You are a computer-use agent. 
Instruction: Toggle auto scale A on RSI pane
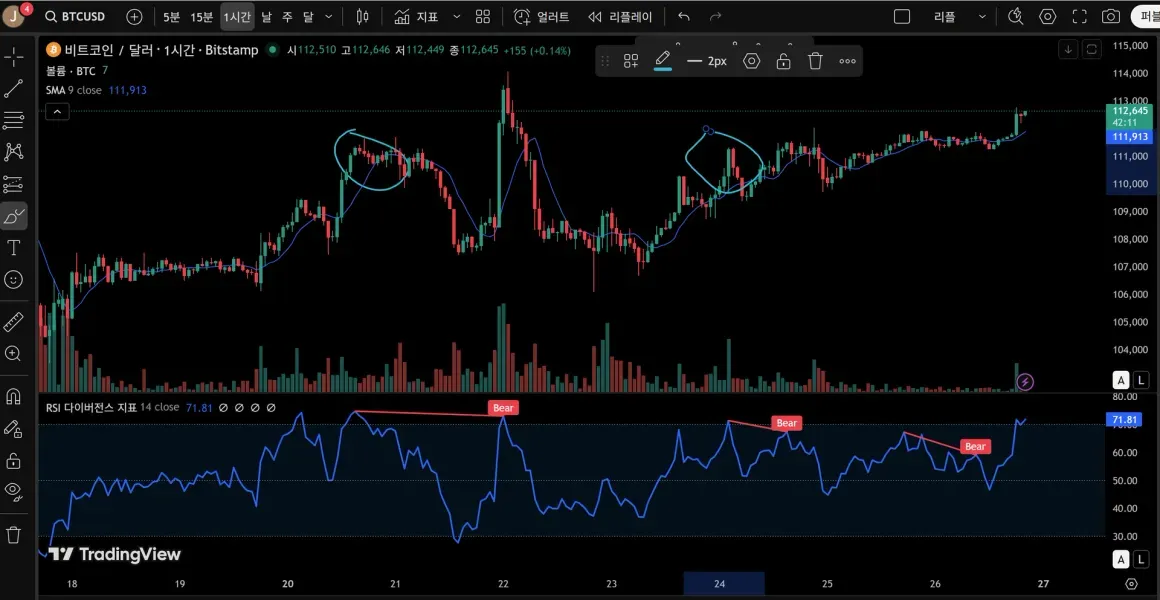click(x=1122, y=559)
